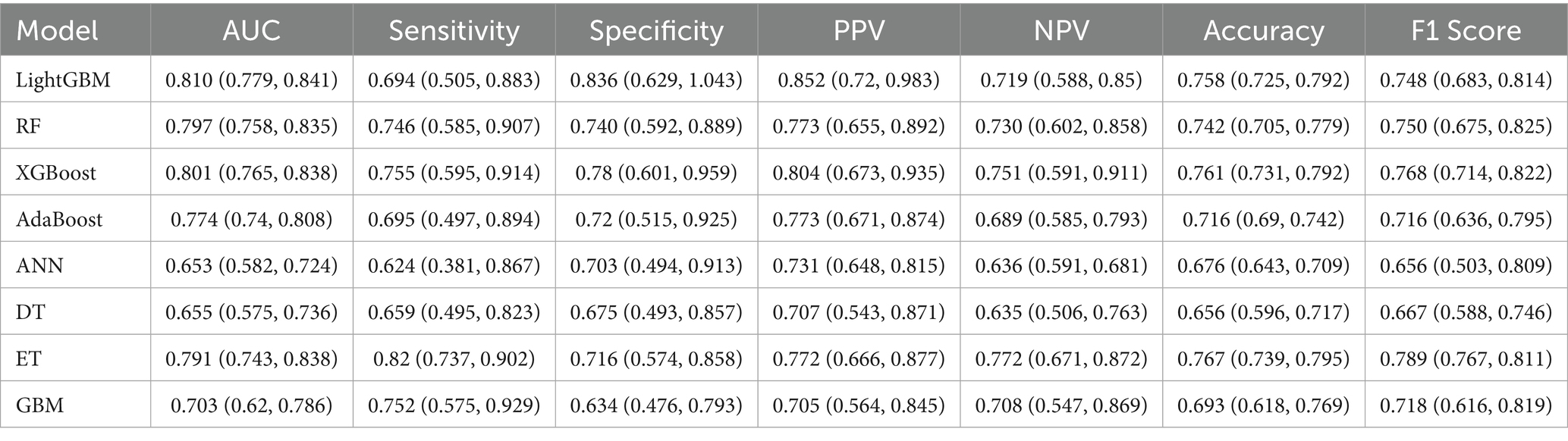Screen dimensions: 1568x441
Task: Select the Accuracy column header
Action: tap(1264, 30)
